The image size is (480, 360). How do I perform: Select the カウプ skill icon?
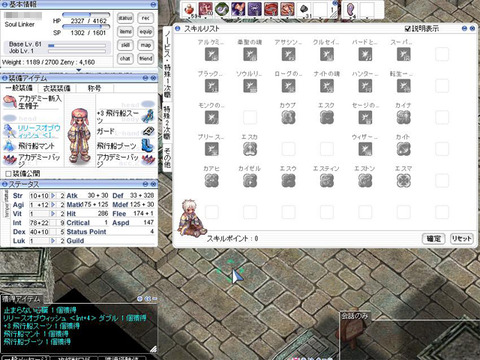coord(288,118)
